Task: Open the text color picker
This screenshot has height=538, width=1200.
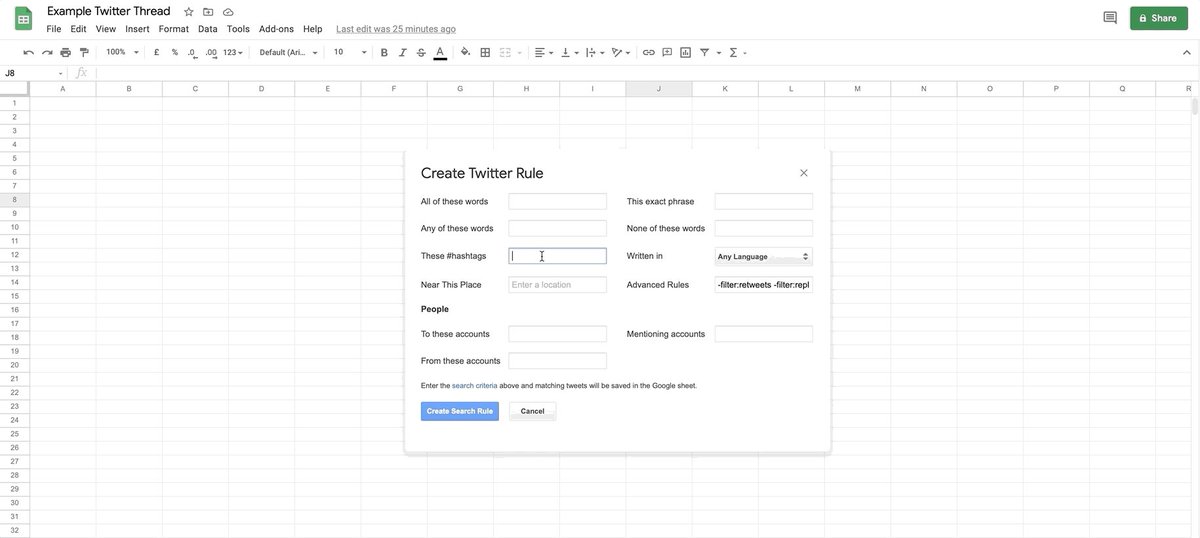Action: click(440, 52)
